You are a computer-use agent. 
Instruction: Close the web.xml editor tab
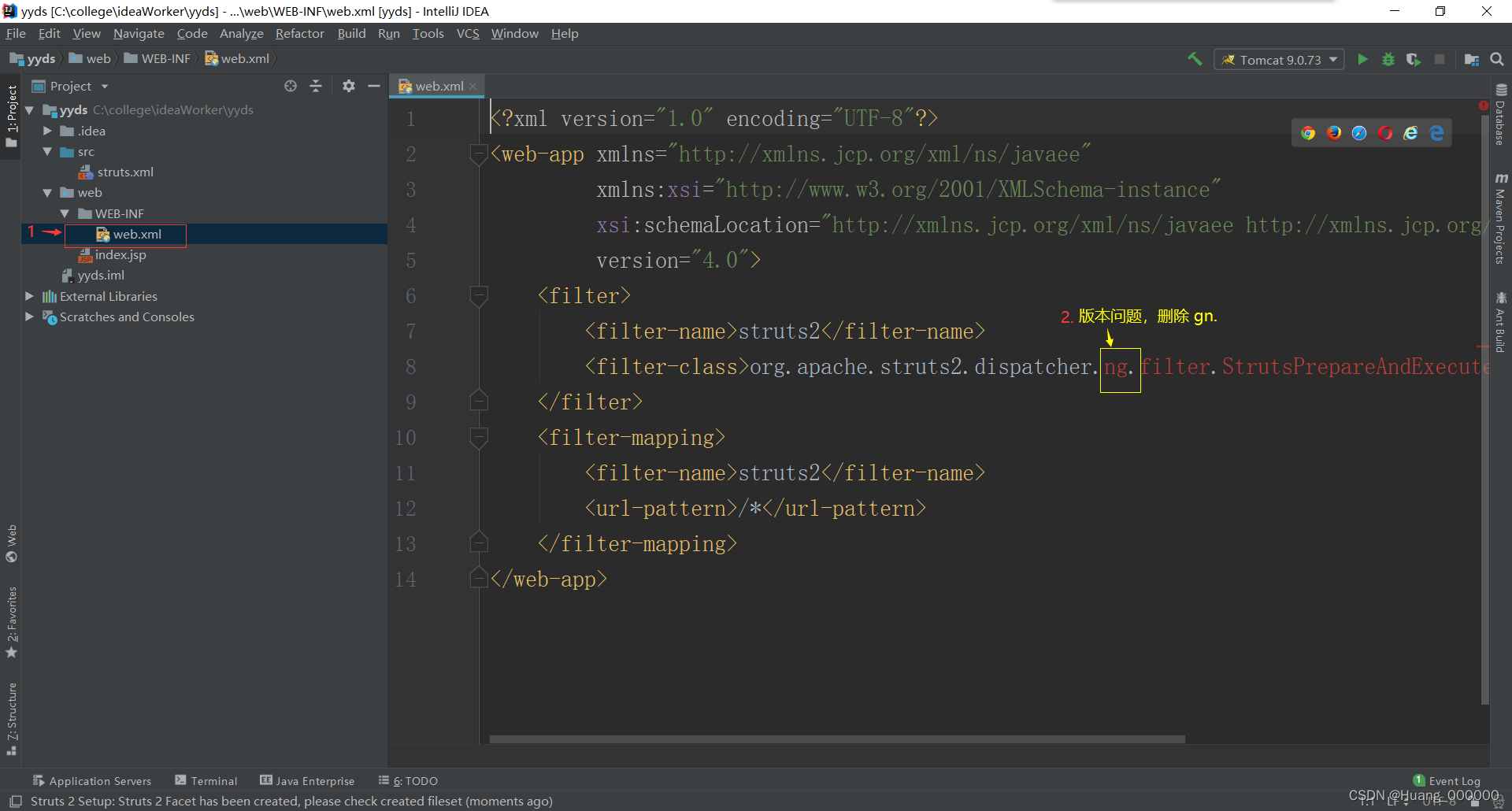click(472, 87)
